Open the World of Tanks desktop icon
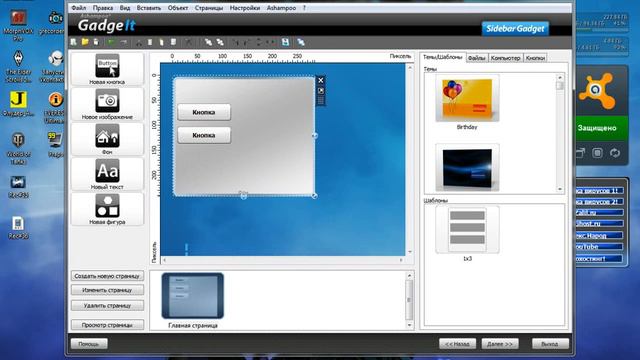Image resolution: width=640 pixels, height=360 pixels. pos(18,148)
